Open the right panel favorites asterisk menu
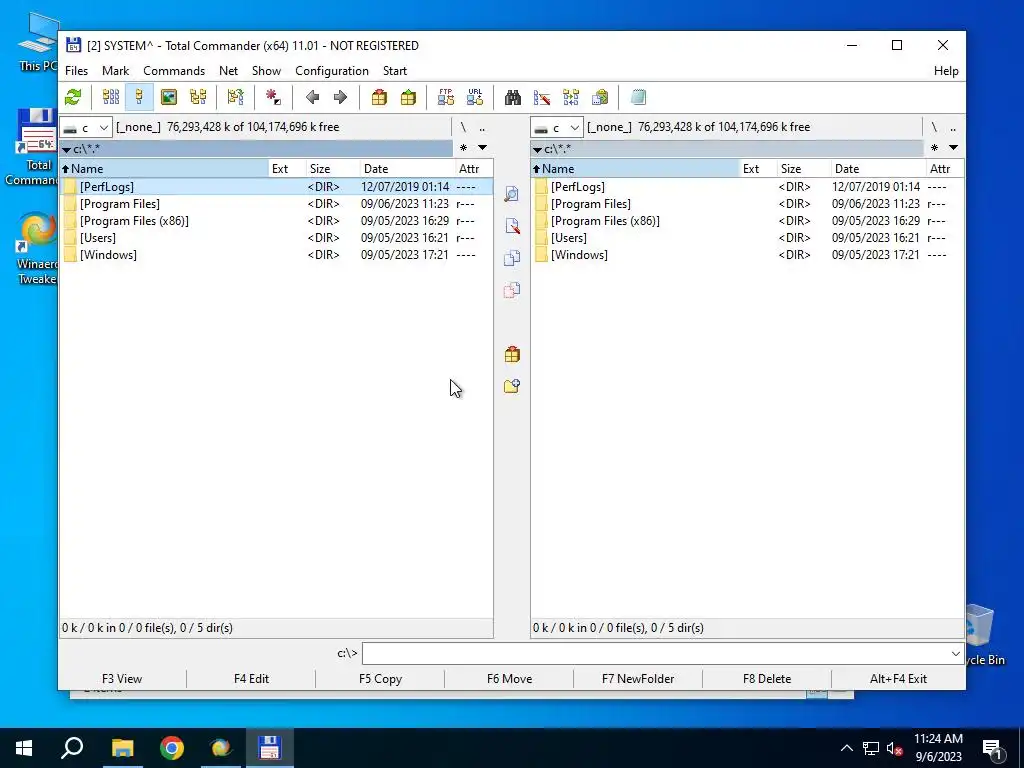The width and height of the screenshot is (1024, 768). (x=935, y=148)
